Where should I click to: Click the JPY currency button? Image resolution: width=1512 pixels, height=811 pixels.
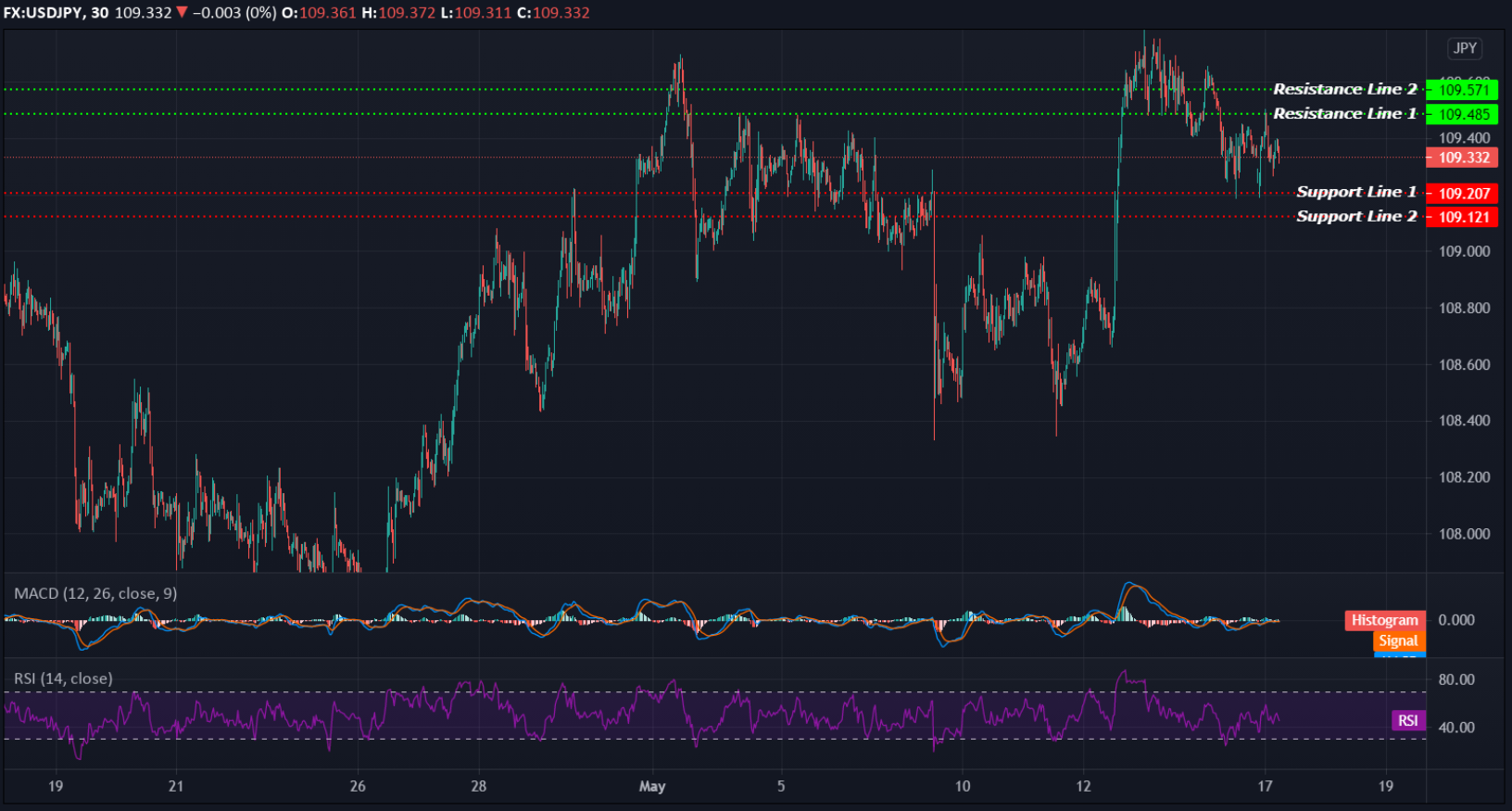(x=1465, y=48)
